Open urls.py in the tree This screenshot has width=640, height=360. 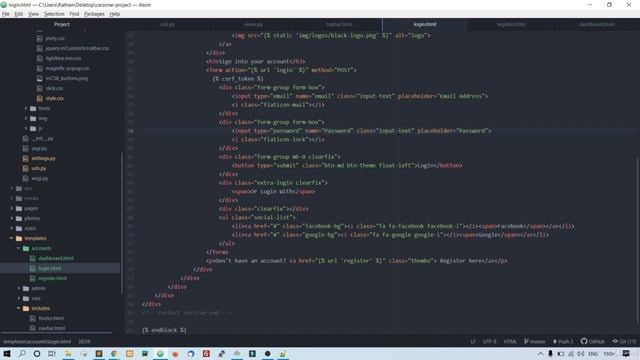click(x=39, y=169)
